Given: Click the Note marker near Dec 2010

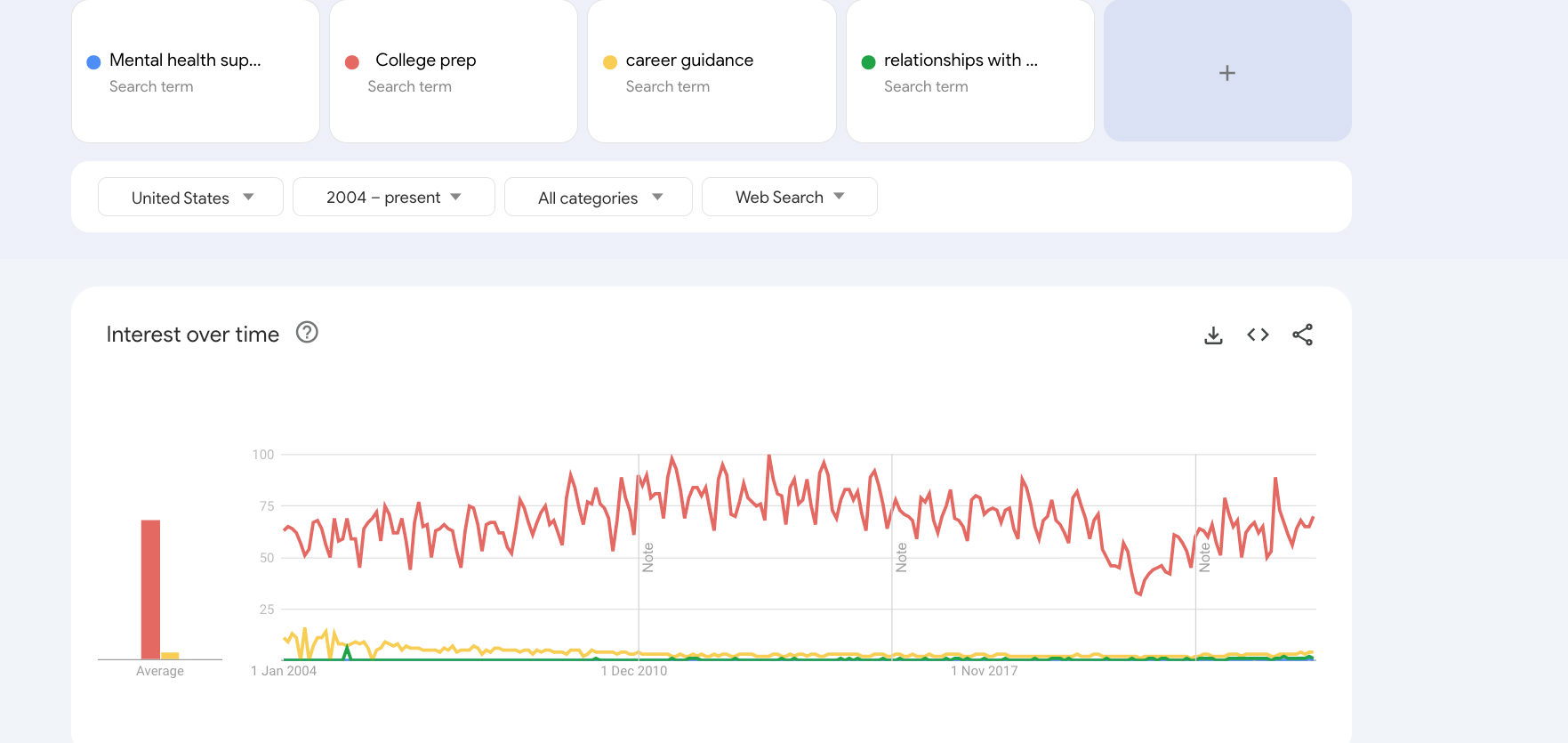Looking at the screenshot, I should (x=648, y=557).
